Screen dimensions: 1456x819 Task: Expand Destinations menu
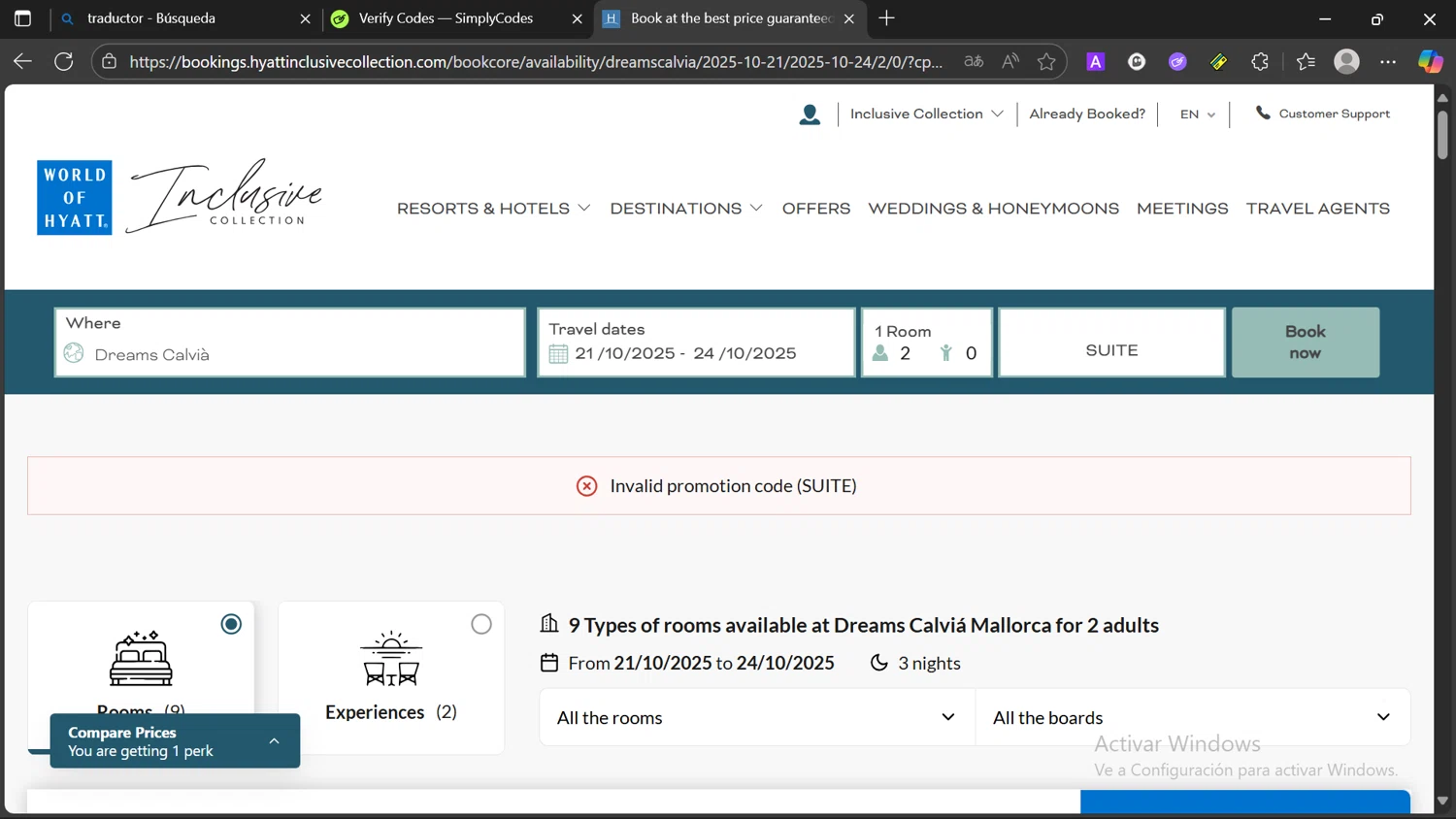[686, 209]
